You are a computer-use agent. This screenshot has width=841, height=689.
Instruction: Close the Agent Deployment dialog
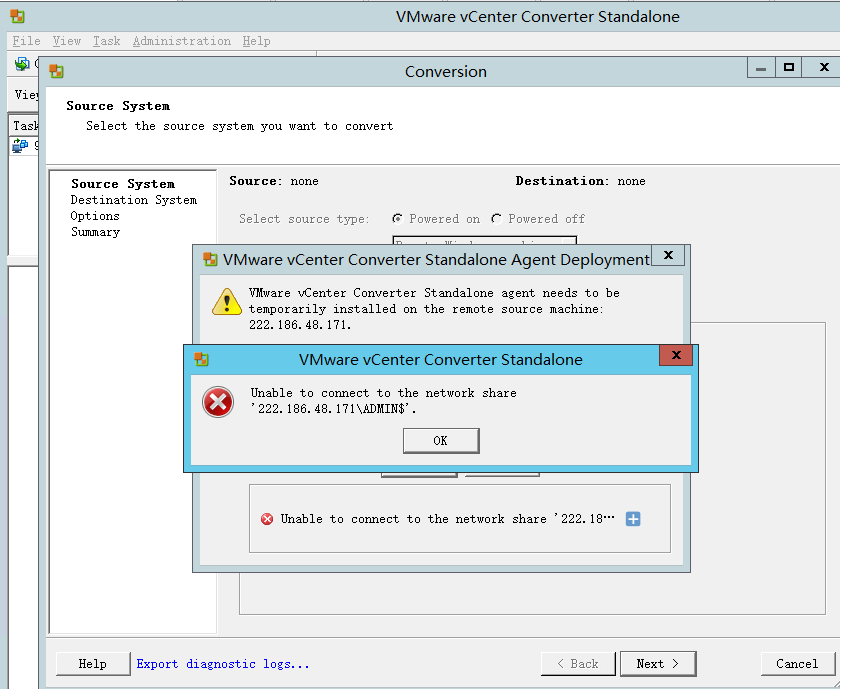[668, 255]
